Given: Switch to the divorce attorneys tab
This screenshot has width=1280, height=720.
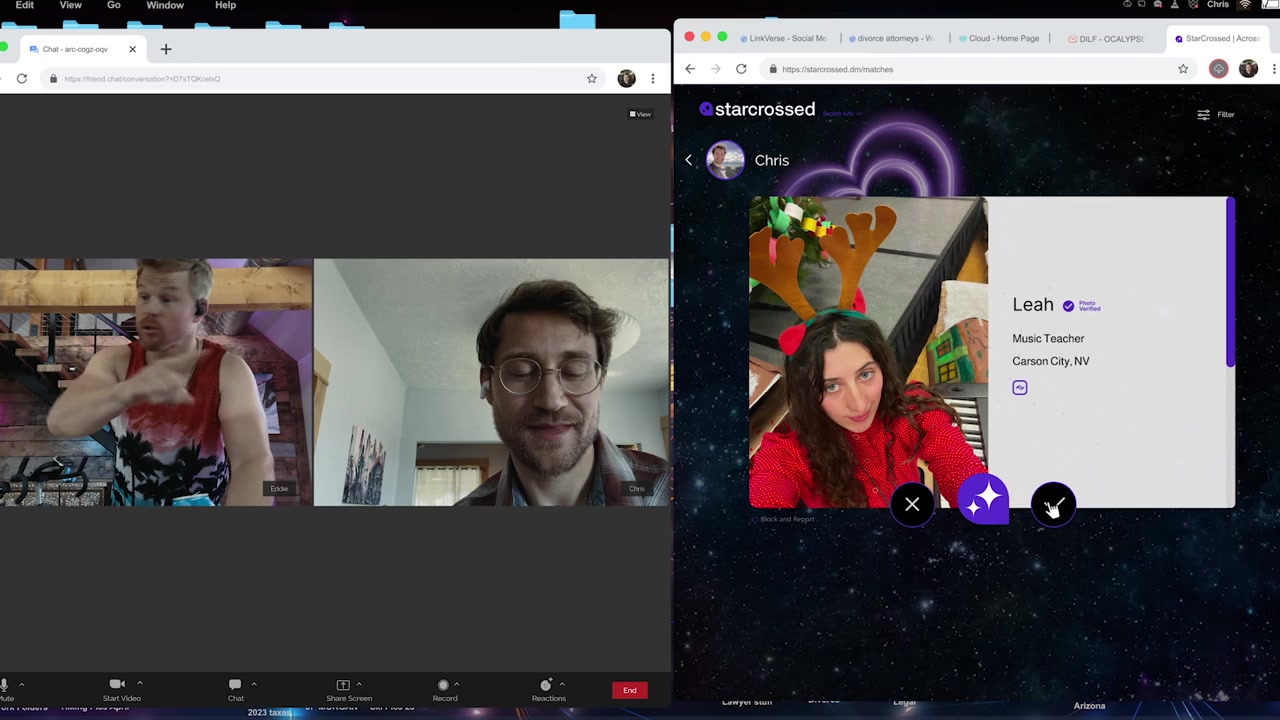Looking at the screenshot, I should (x=893, y=38).
